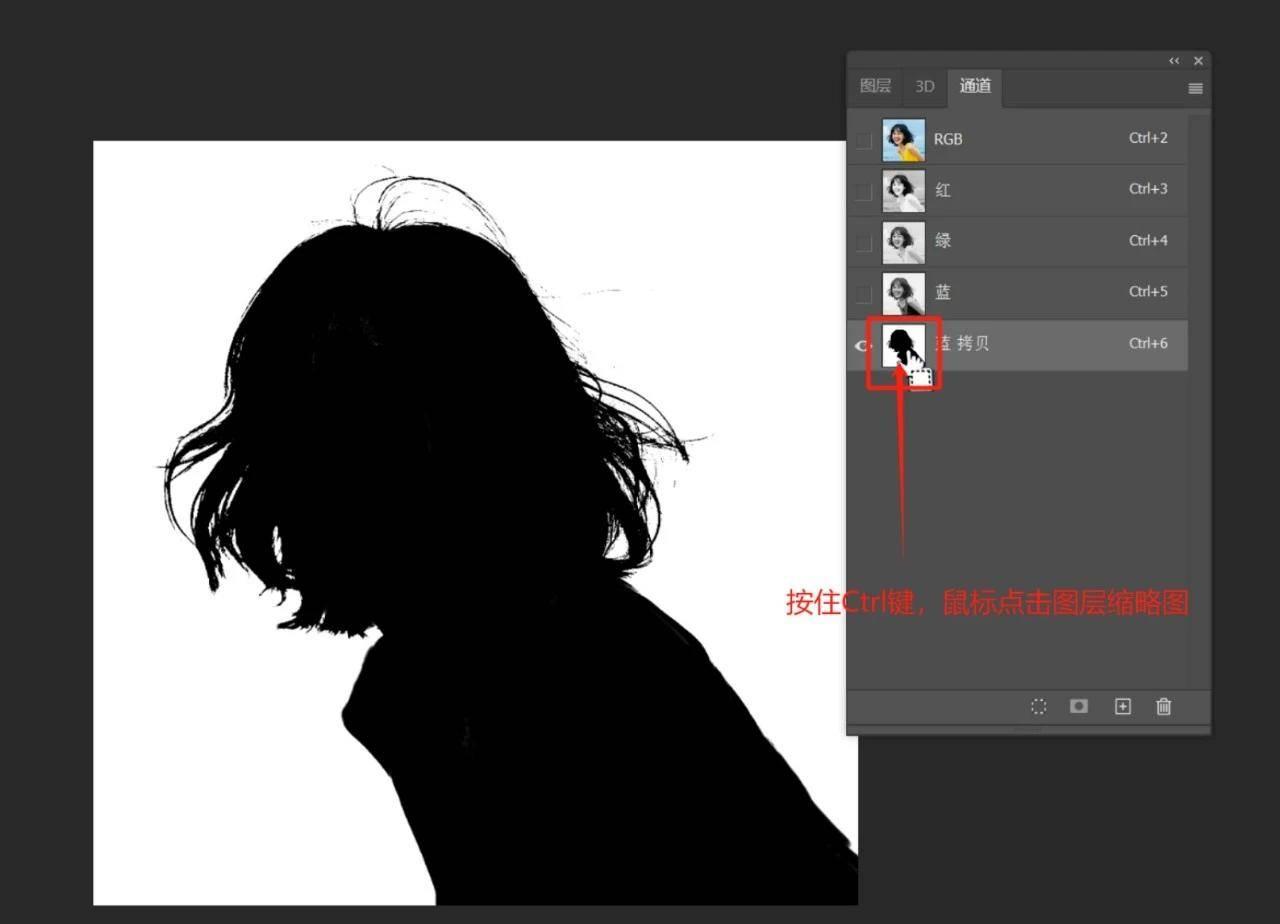The height and width of the screenshot is (924, 1280).
Task: Close the channels panel group
Action: click(x=1198, y=61)
